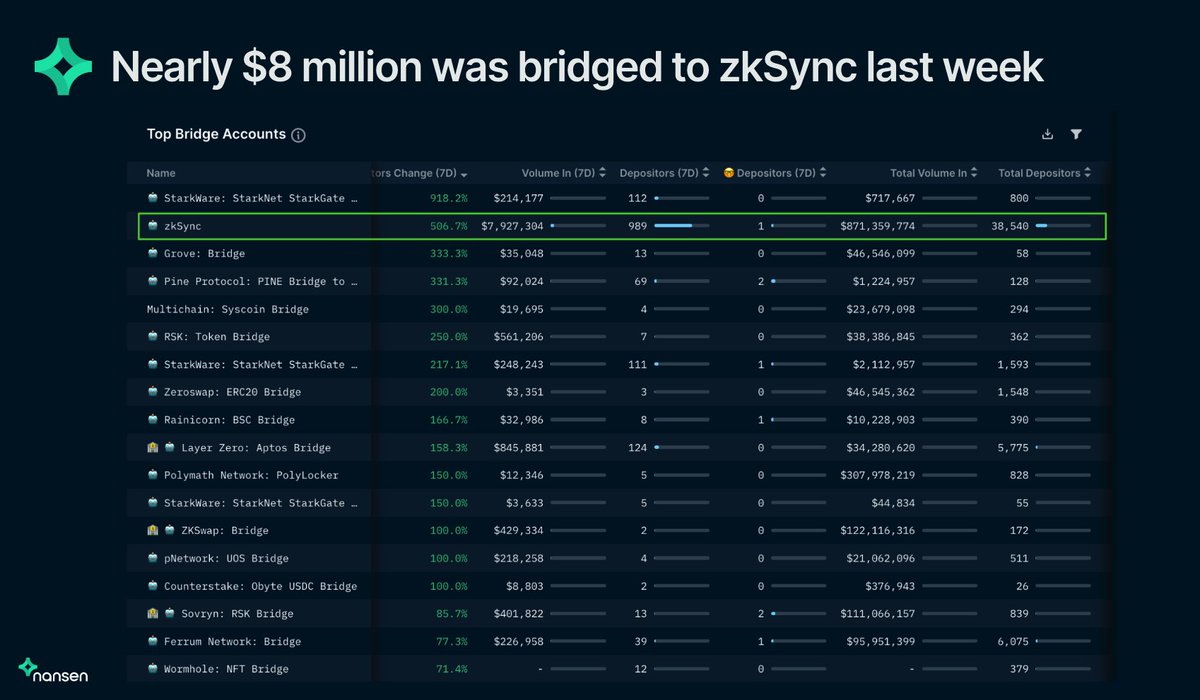Reverse the Change (7D) sort order arrow
Viewport: 1200px width, 700px height.
tap(463, 172)
